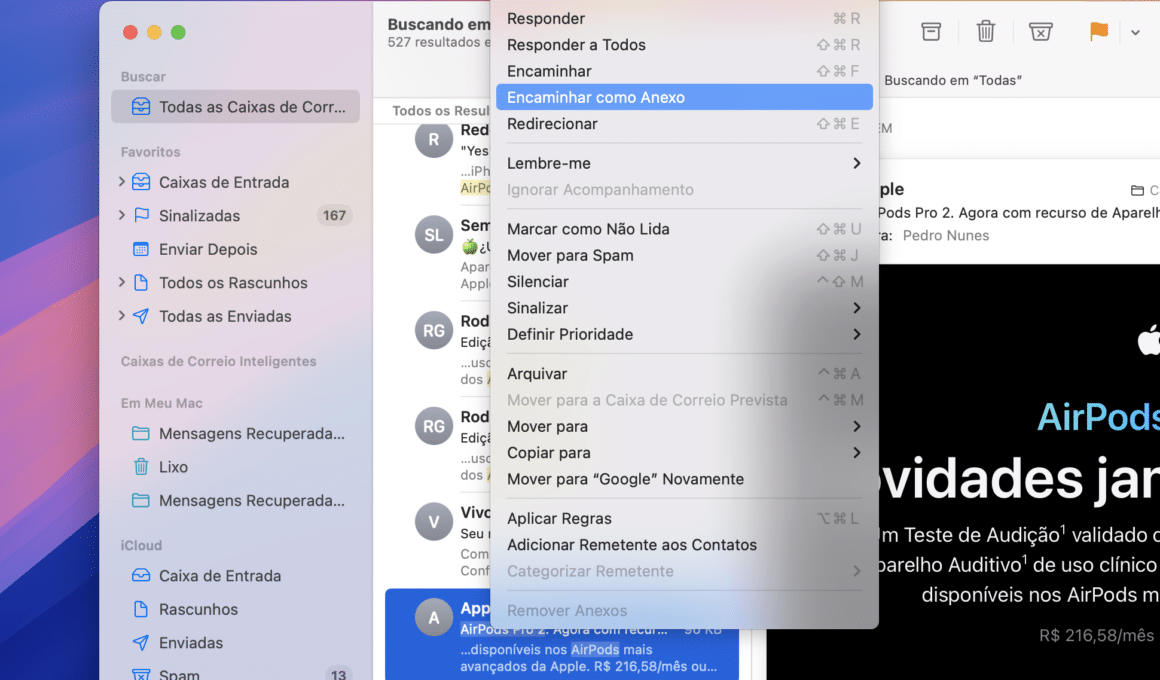Select Todas as Caixas de Correio mailbox
Viewport: 1160px width, 680px height.
click(x=235, y=107)
